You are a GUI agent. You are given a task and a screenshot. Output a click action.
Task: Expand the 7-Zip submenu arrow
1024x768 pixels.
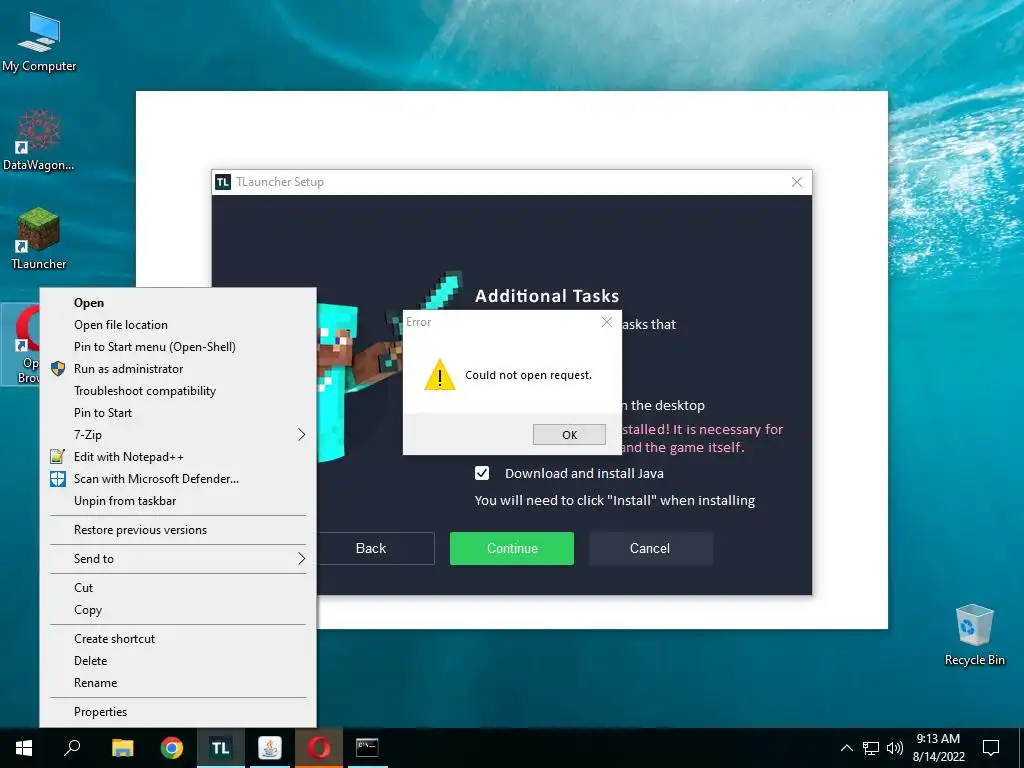[301, 435]
